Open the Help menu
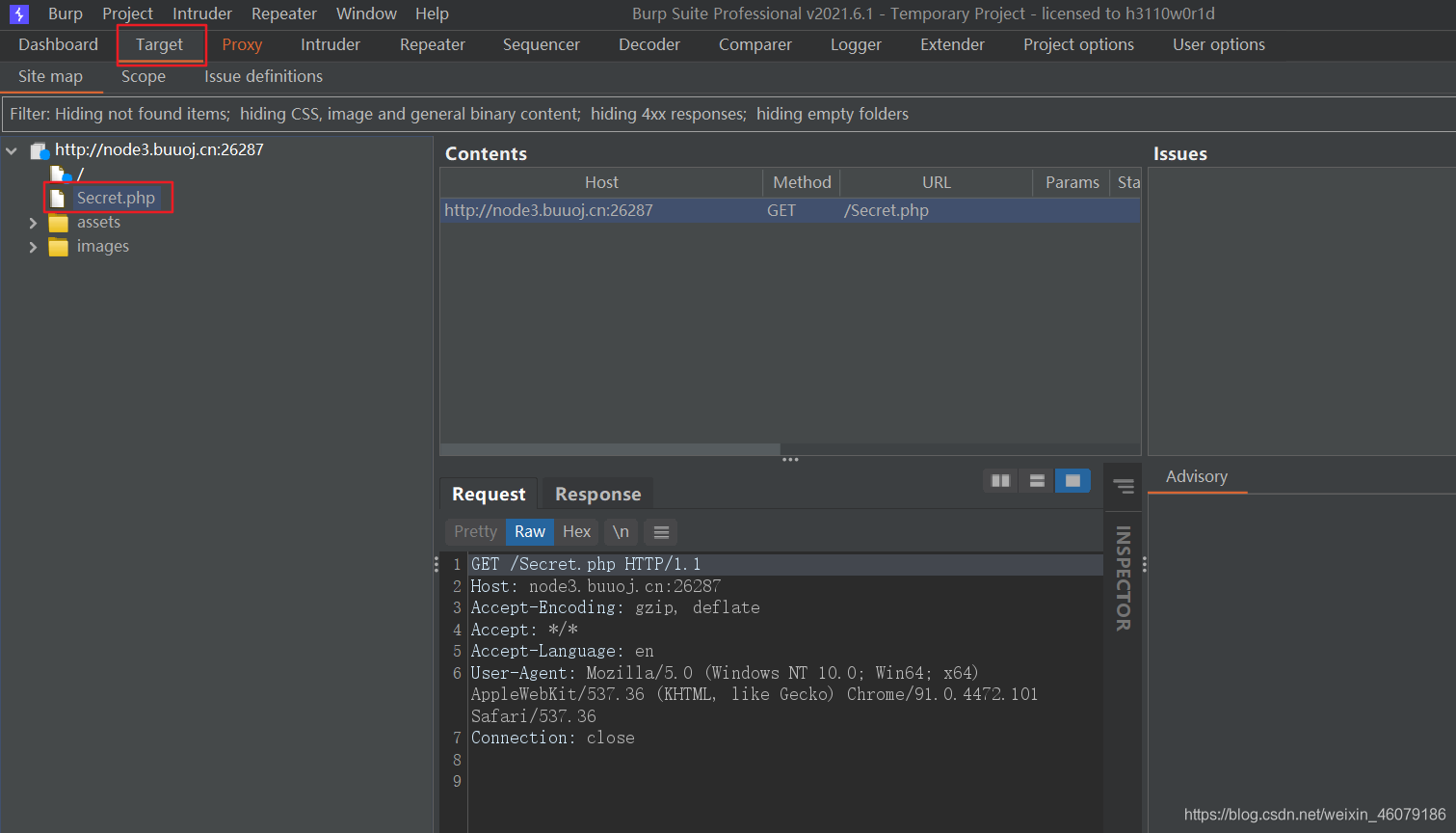Image resolution: width=1456 pixels, height=833 pixels. point(432,13)
